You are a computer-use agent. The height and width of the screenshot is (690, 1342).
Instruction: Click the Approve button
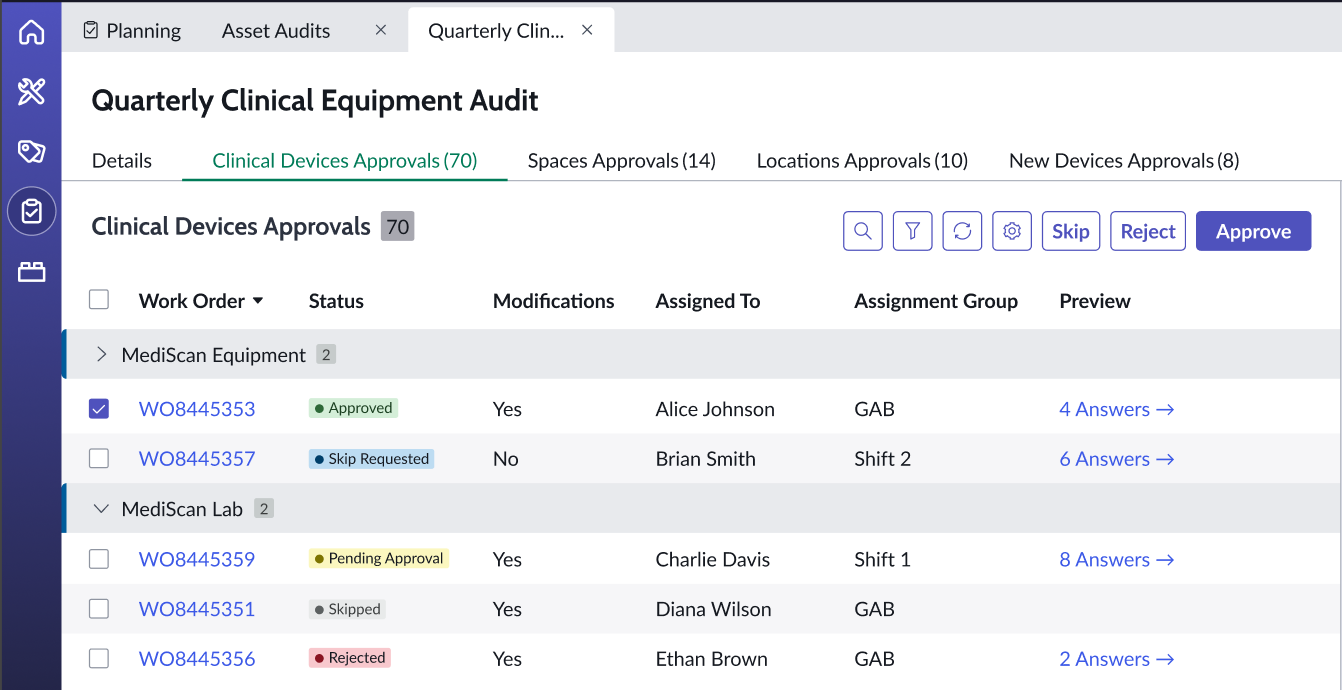[x=1253, y=231]
